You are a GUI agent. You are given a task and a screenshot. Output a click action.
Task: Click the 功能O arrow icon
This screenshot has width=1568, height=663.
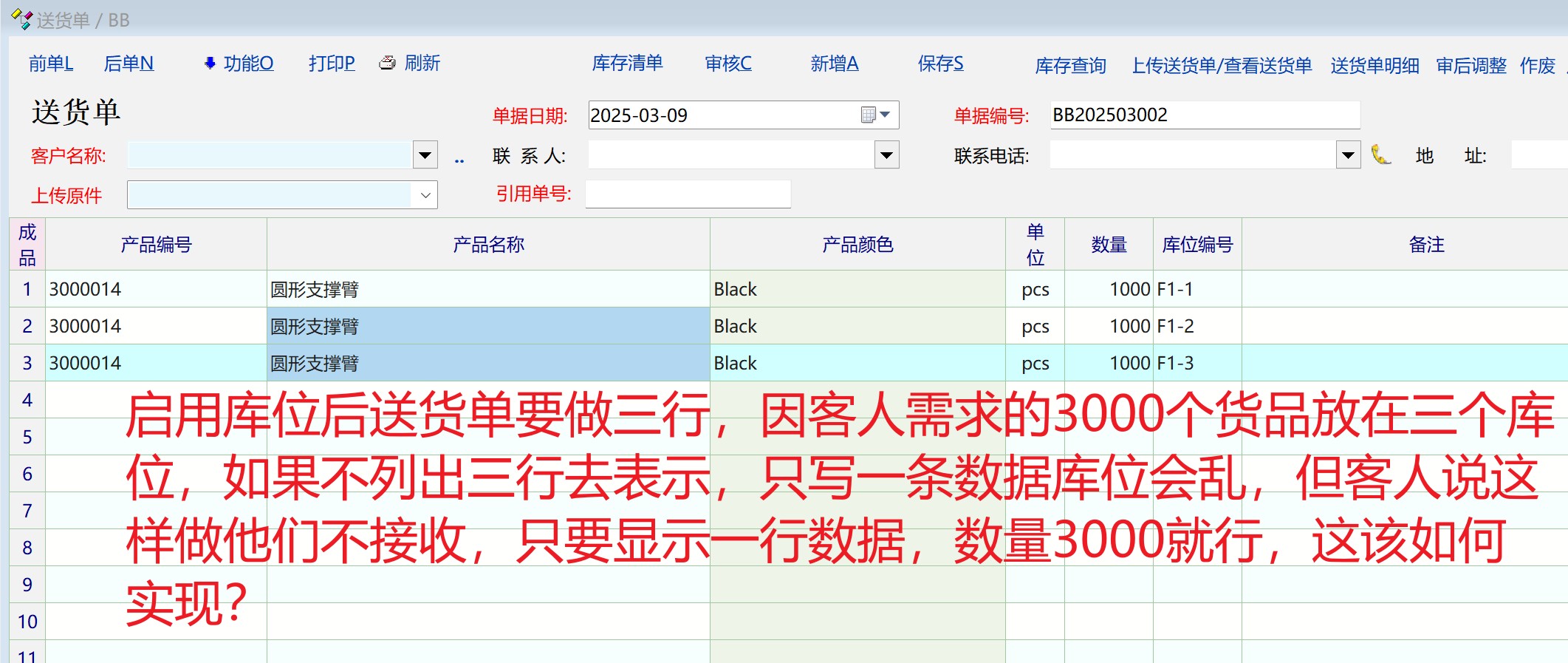210,64
